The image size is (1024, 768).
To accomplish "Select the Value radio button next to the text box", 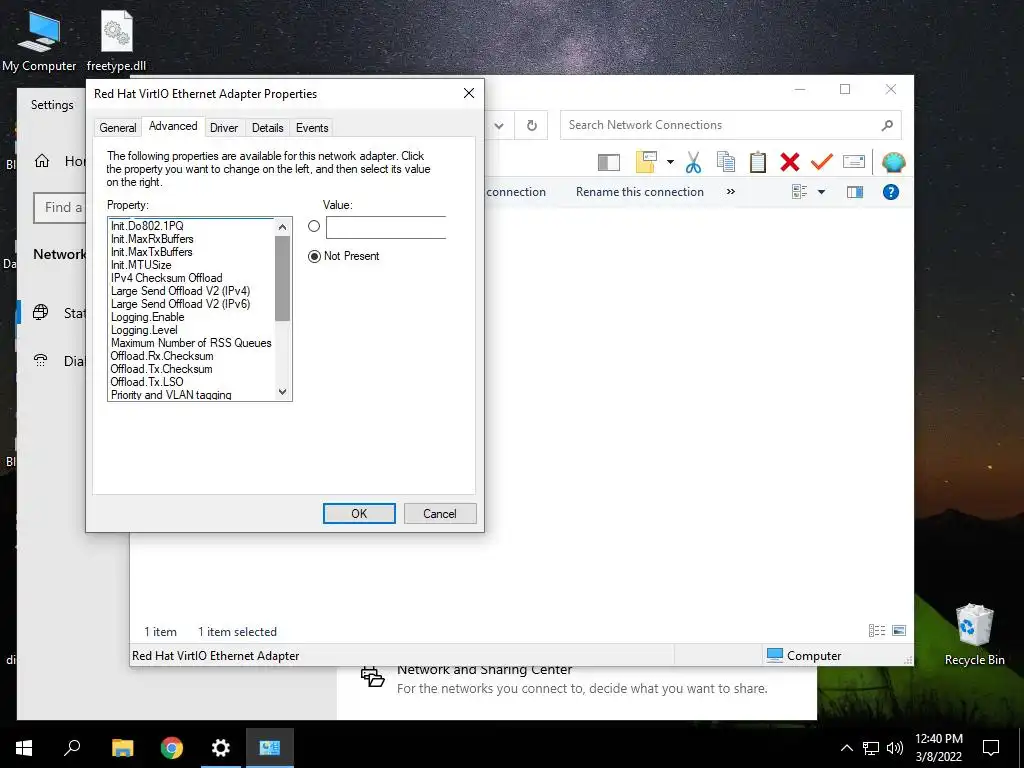I will click(x=314, y=226).
